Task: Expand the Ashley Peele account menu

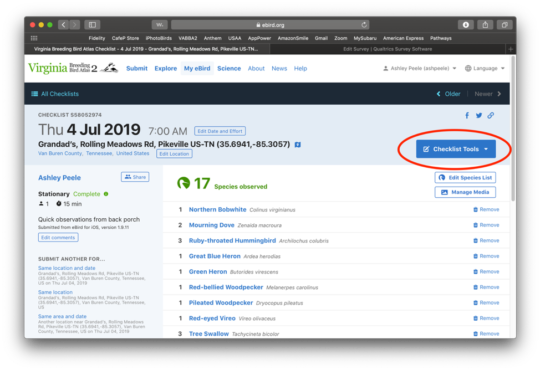Action: pos(420,68)
